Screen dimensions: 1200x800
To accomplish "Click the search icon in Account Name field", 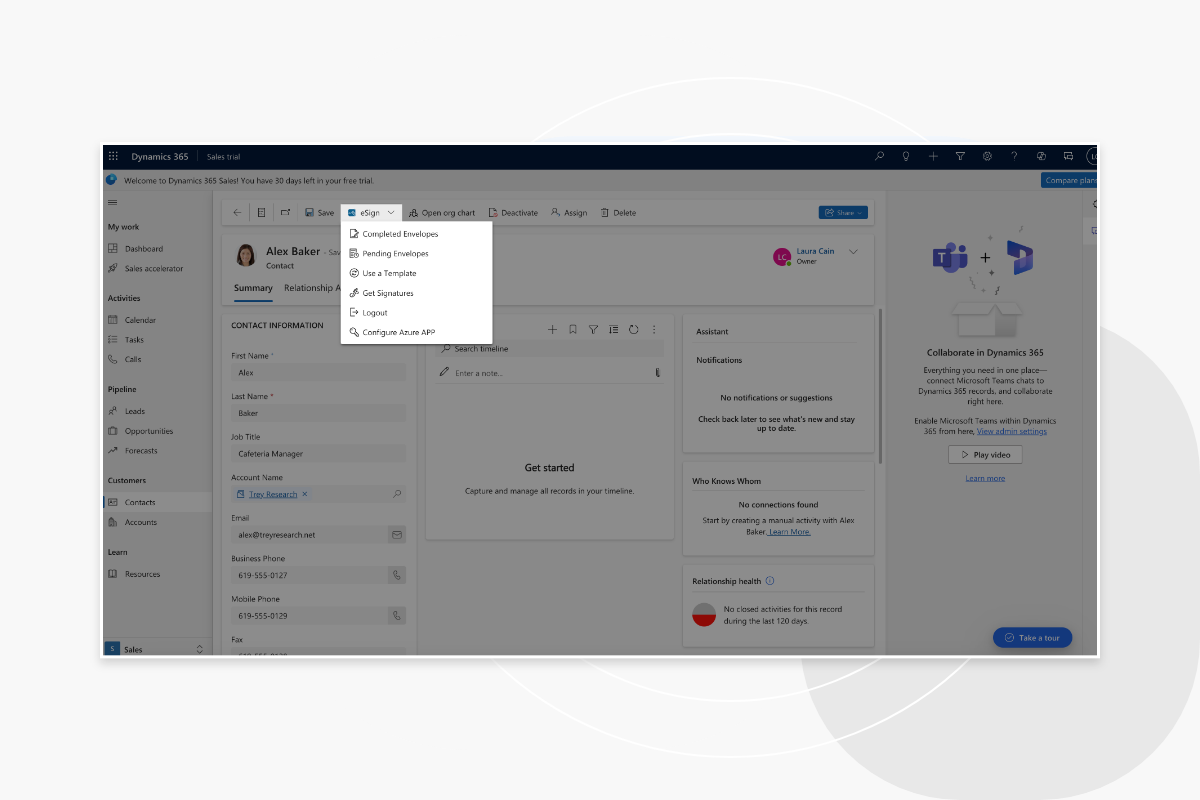I will pos(396,494).
